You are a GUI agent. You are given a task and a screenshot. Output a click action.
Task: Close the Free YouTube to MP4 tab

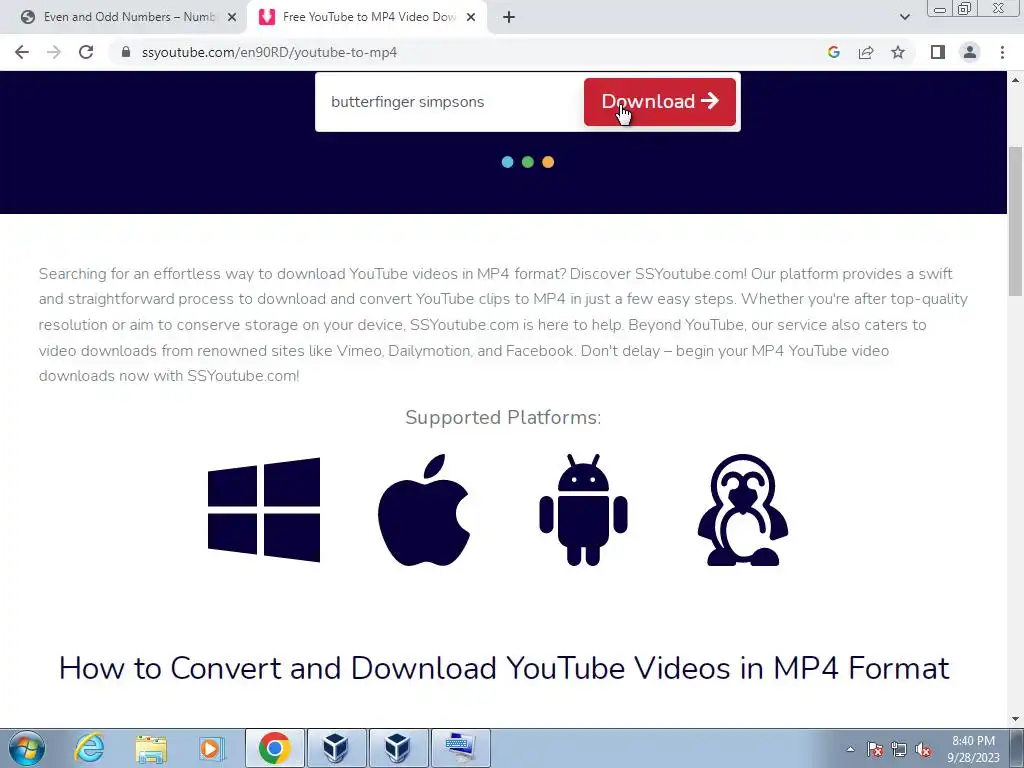[x=471, y=18]
